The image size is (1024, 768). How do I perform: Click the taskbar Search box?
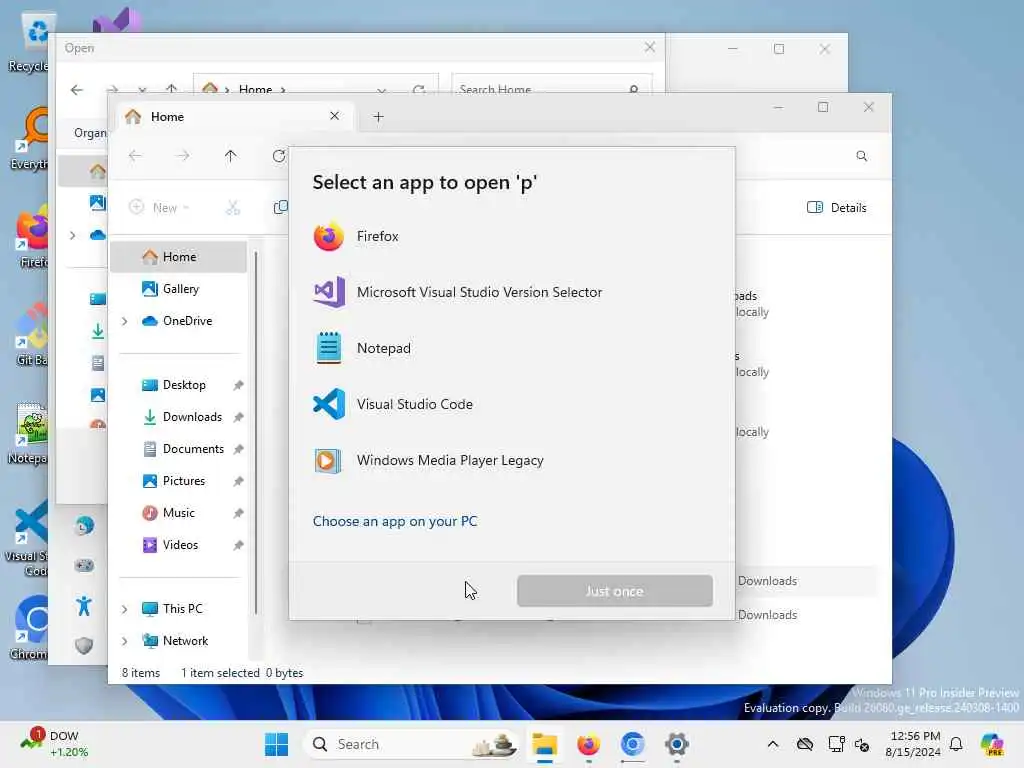[x=411, y=744]
